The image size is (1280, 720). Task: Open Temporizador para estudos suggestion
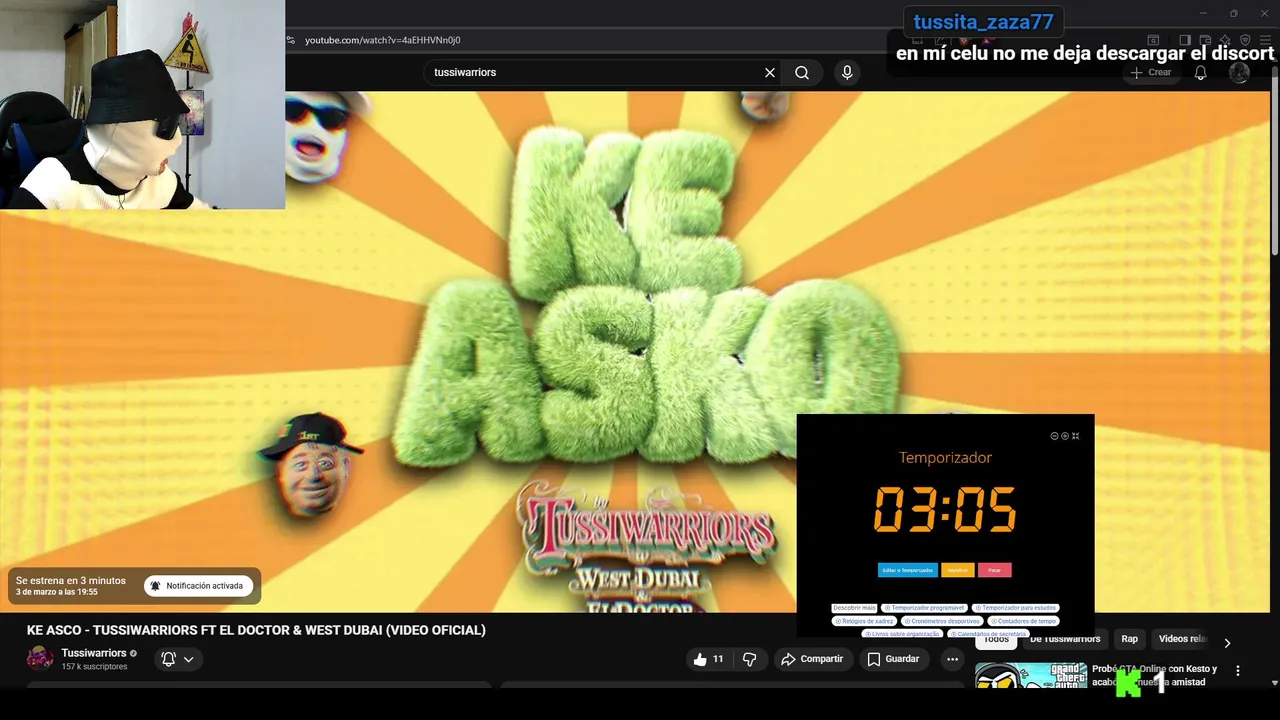point(1016,608)
